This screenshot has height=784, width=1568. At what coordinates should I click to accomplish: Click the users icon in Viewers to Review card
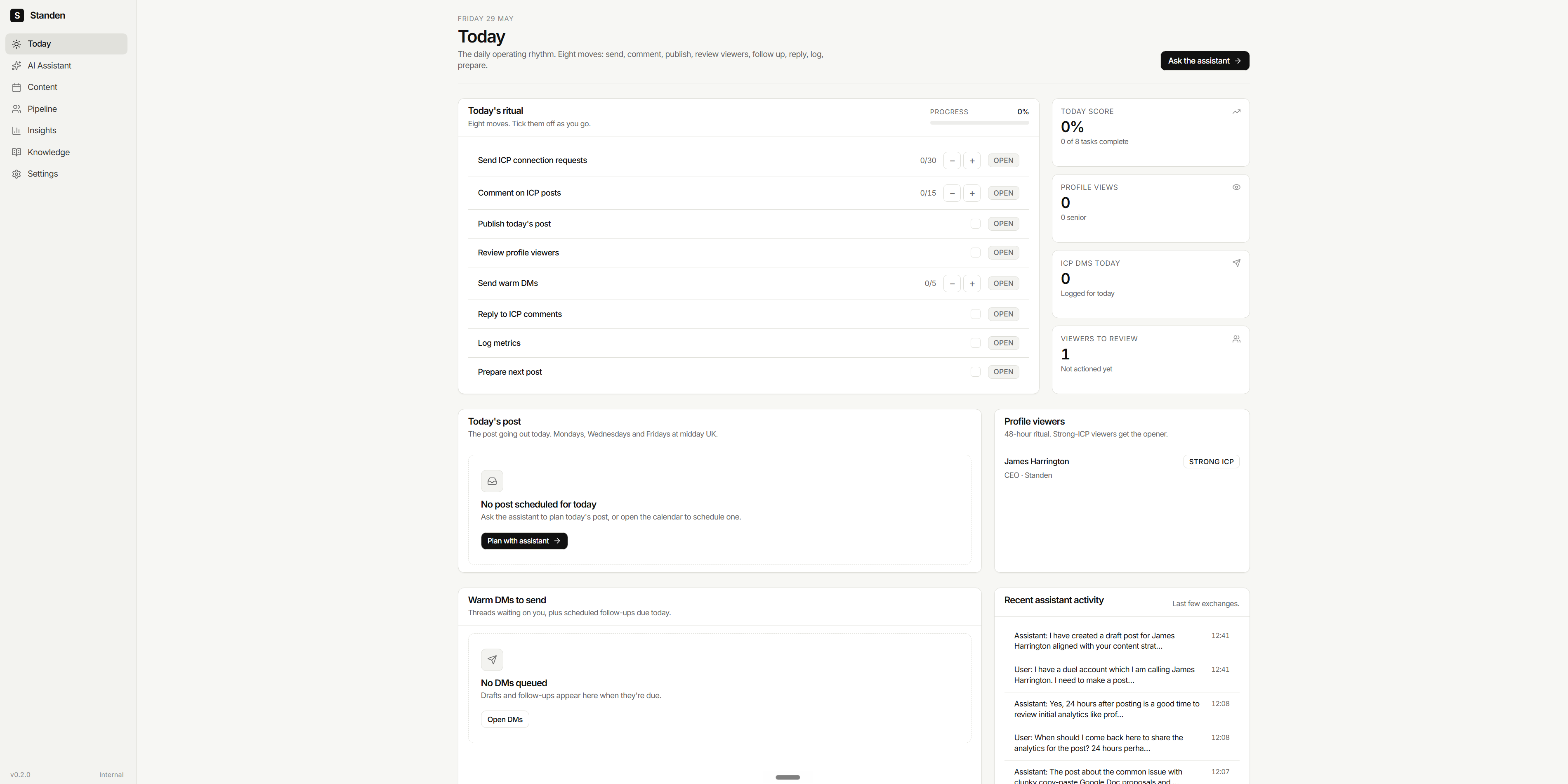point(1236,339)
